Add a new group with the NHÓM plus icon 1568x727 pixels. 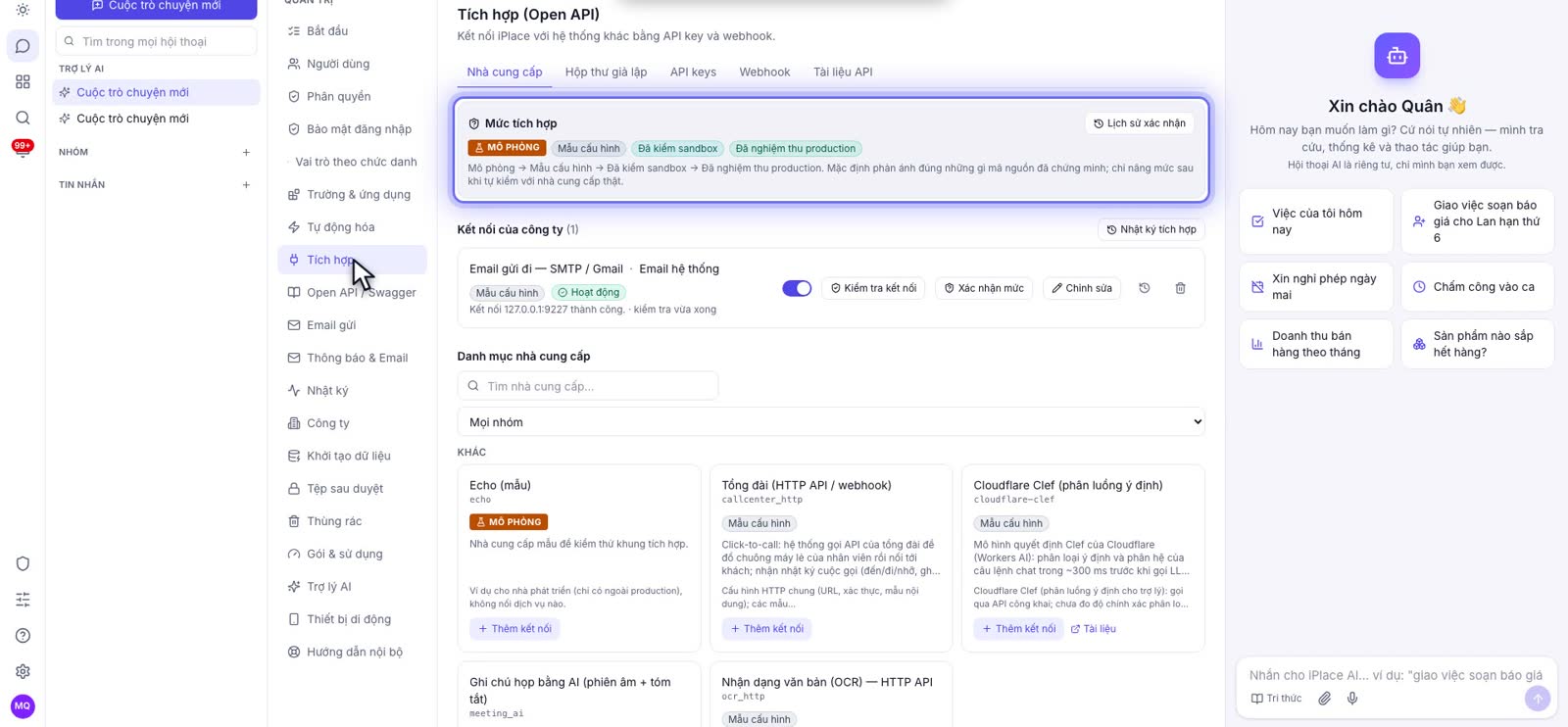246,152
